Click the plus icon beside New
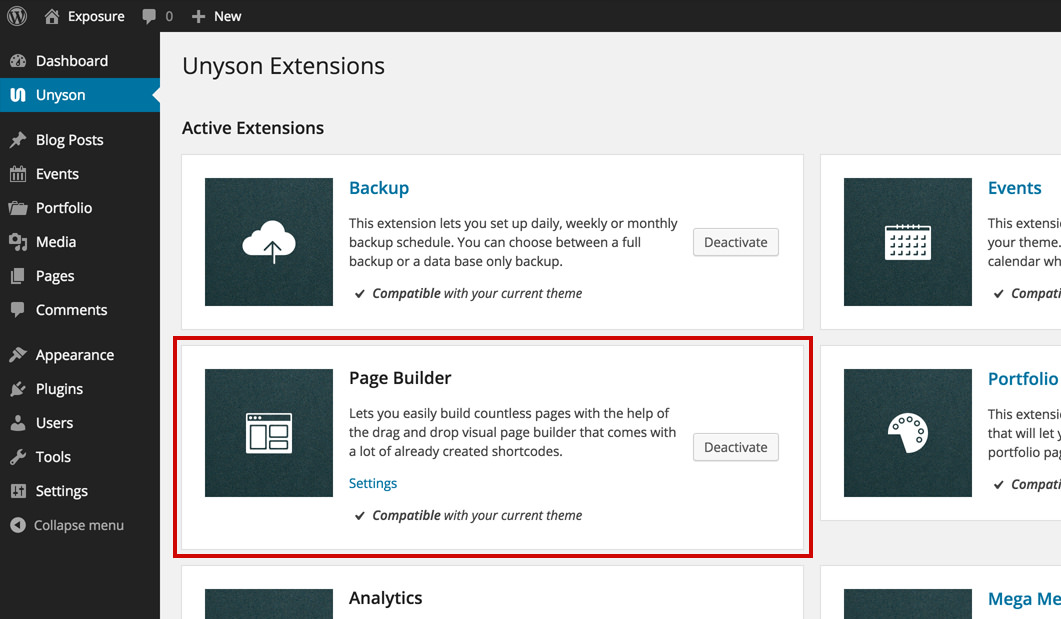 (198, 16)
